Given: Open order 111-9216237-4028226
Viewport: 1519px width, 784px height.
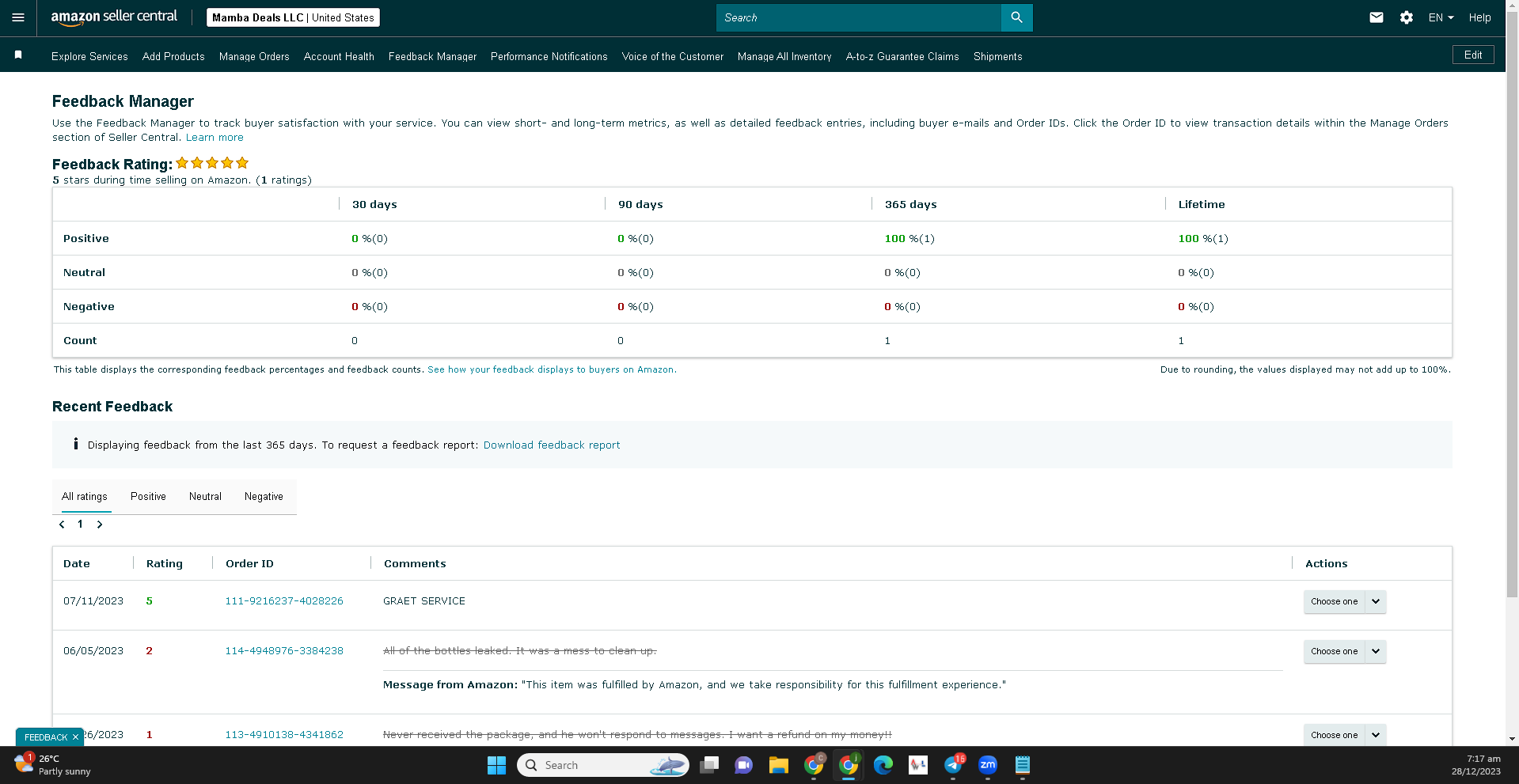Looking at the screenshot, I should pos(284,601).
